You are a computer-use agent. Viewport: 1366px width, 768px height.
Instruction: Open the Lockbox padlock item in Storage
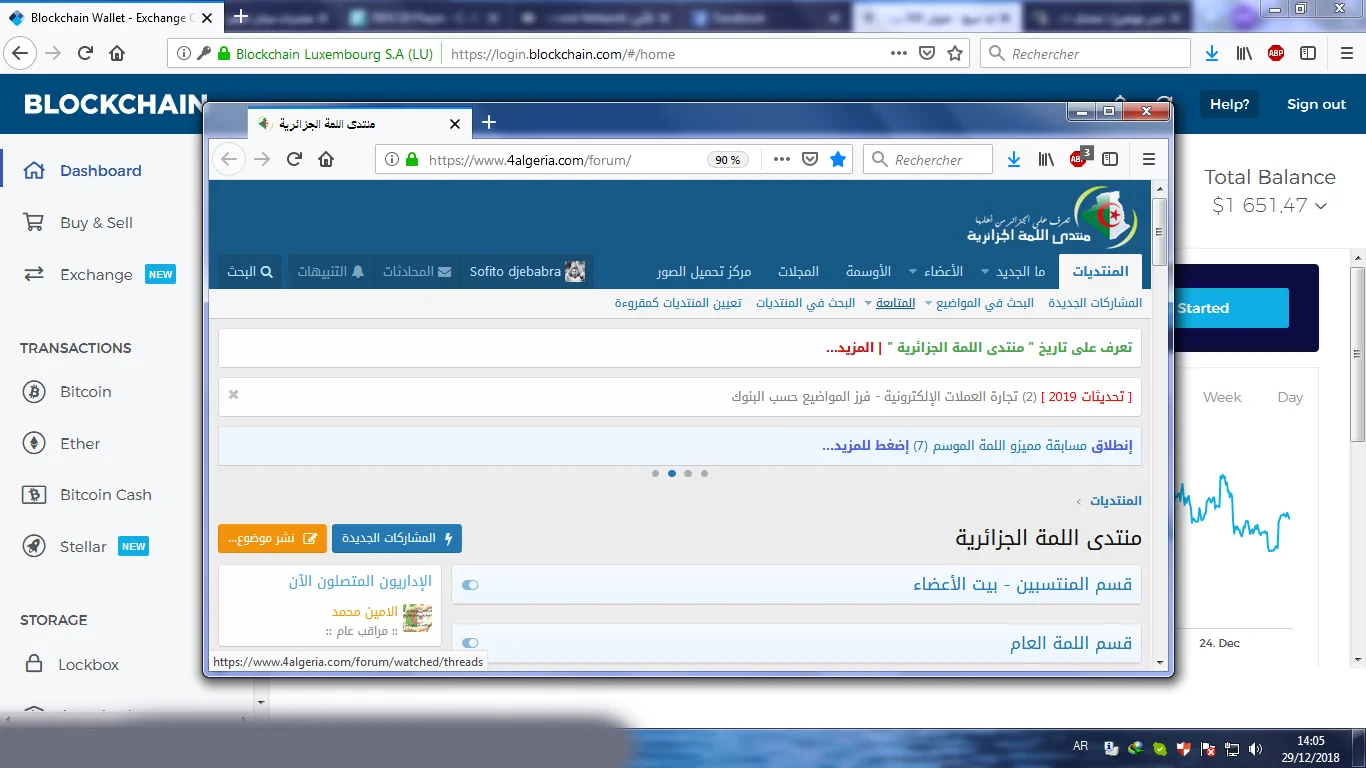(x=34, y=664)
